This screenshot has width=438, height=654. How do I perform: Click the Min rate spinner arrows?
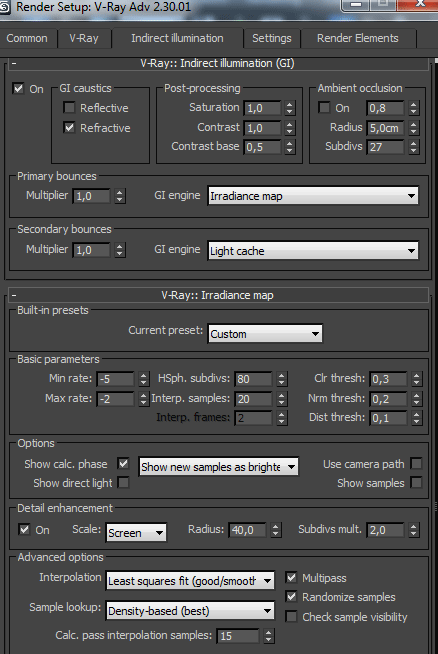143,379
